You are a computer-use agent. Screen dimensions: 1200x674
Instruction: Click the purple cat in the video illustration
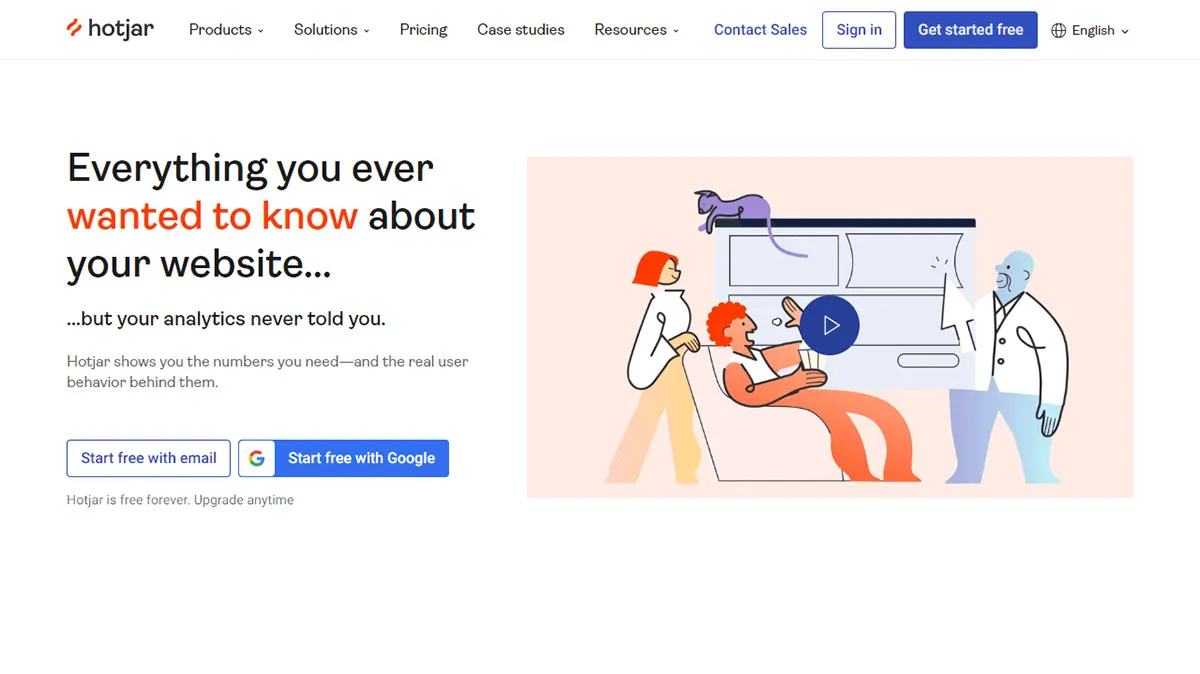tap(735, 210)
